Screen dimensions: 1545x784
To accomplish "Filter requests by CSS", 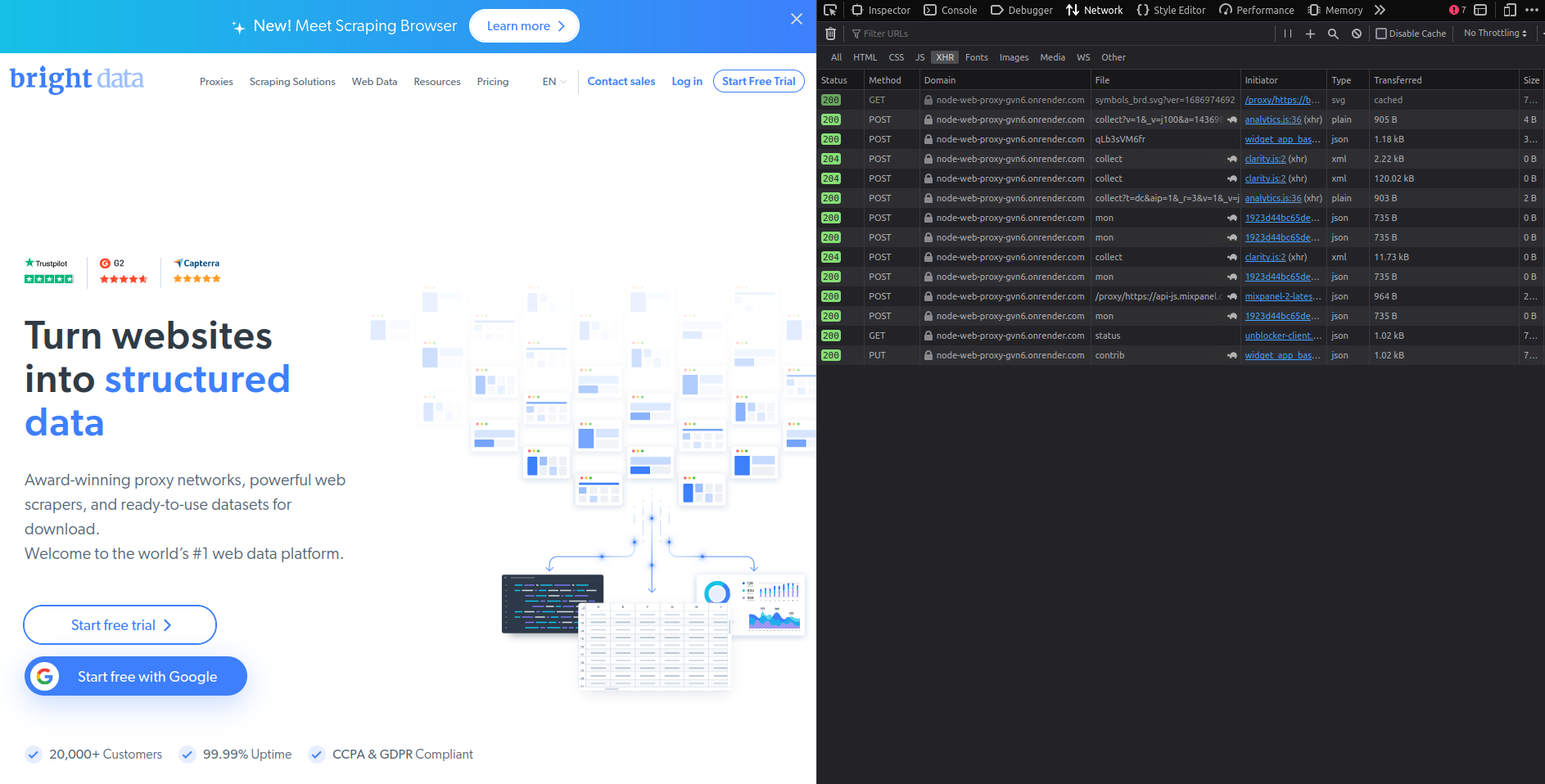I will [x=897, y=57].
